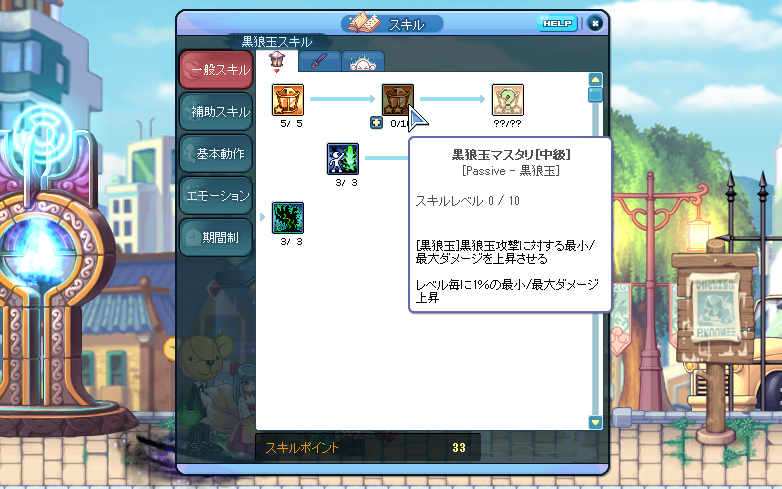
Task: Click the 黒狼玉マスタリ中級 skill icon
Action: coord(397,100)
